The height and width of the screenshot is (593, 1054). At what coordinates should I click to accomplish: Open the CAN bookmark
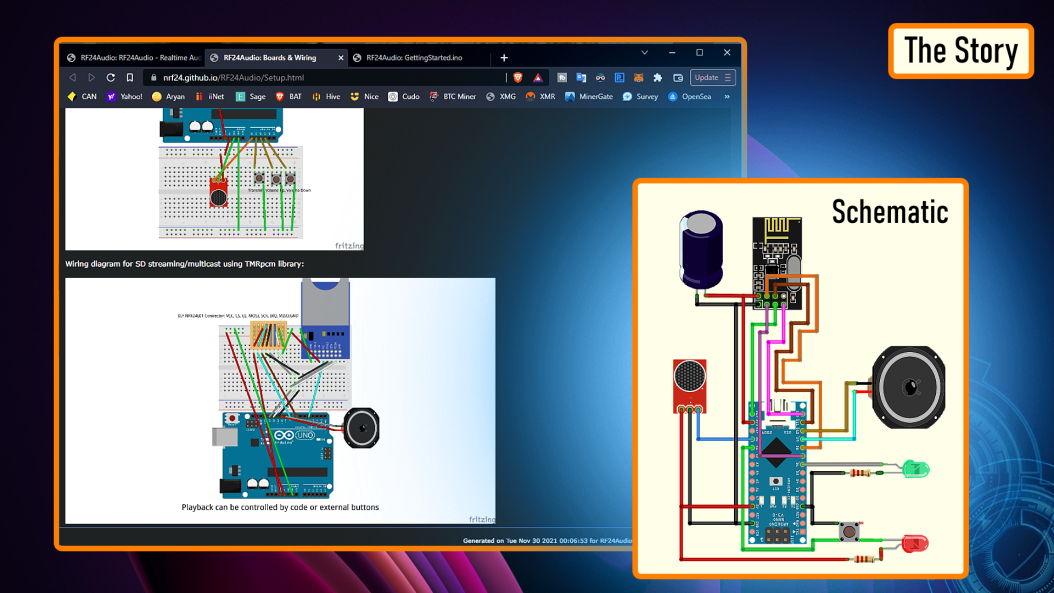[82, 97]
